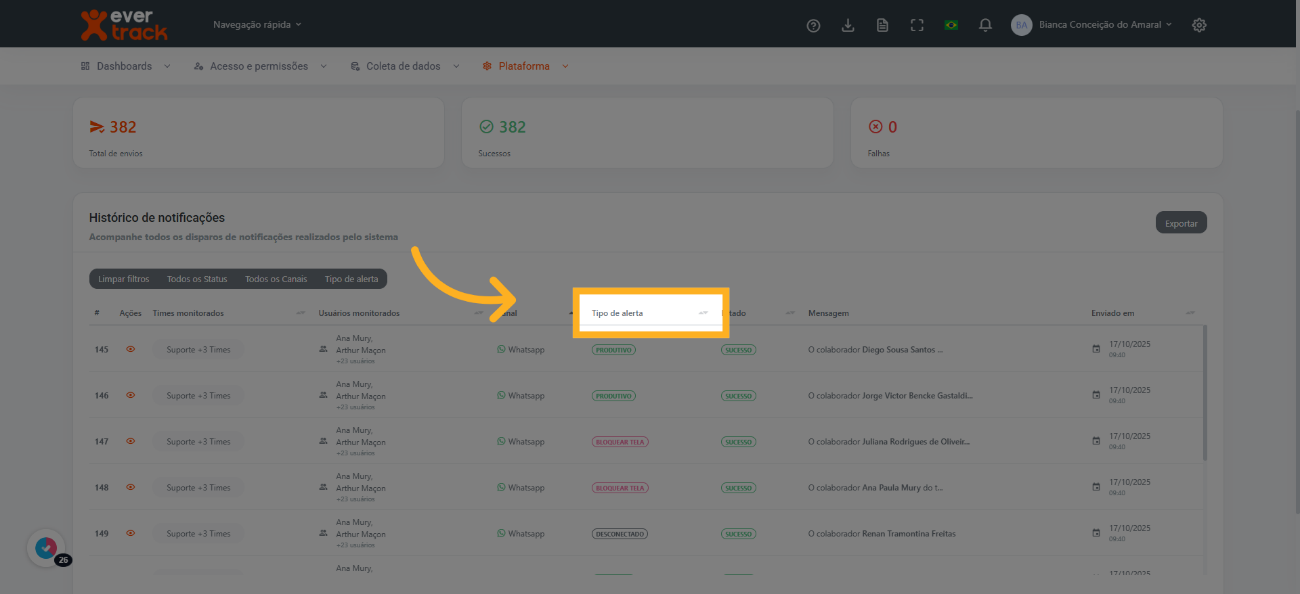Open the document icon in header
1300x594 pixels.
tap(882, 25)
